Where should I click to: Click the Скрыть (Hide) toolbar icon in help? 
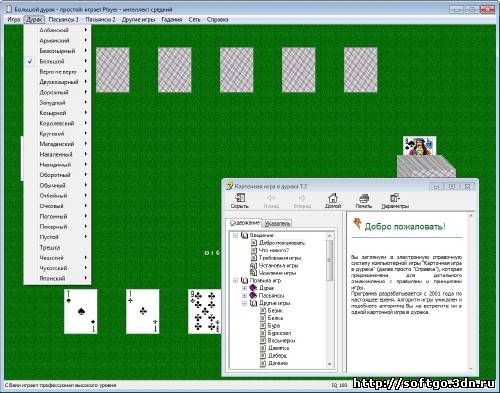(240, 198)
